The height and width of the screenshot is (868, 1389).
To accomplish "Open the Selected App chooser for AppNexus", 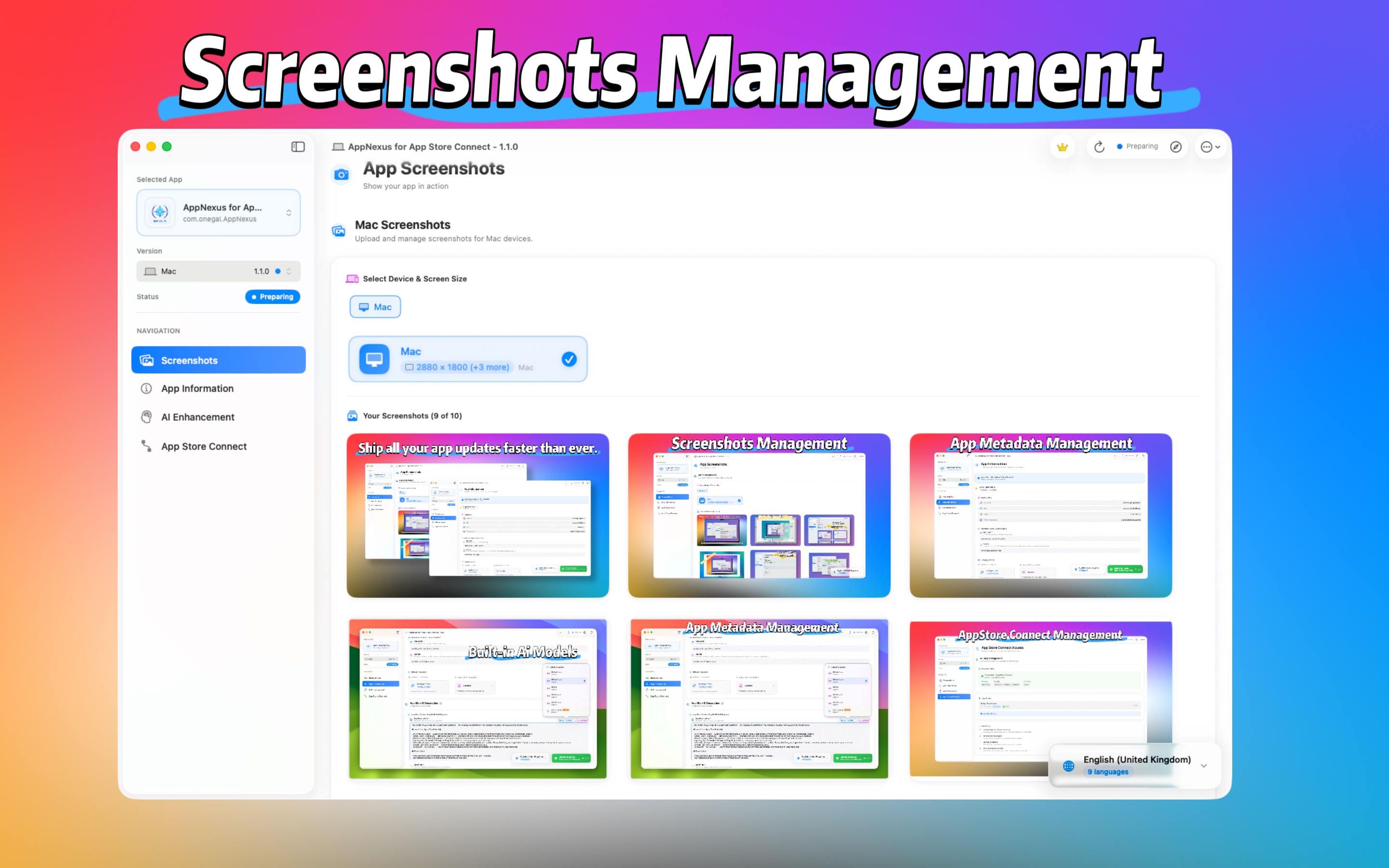I will tap(289, 212).
